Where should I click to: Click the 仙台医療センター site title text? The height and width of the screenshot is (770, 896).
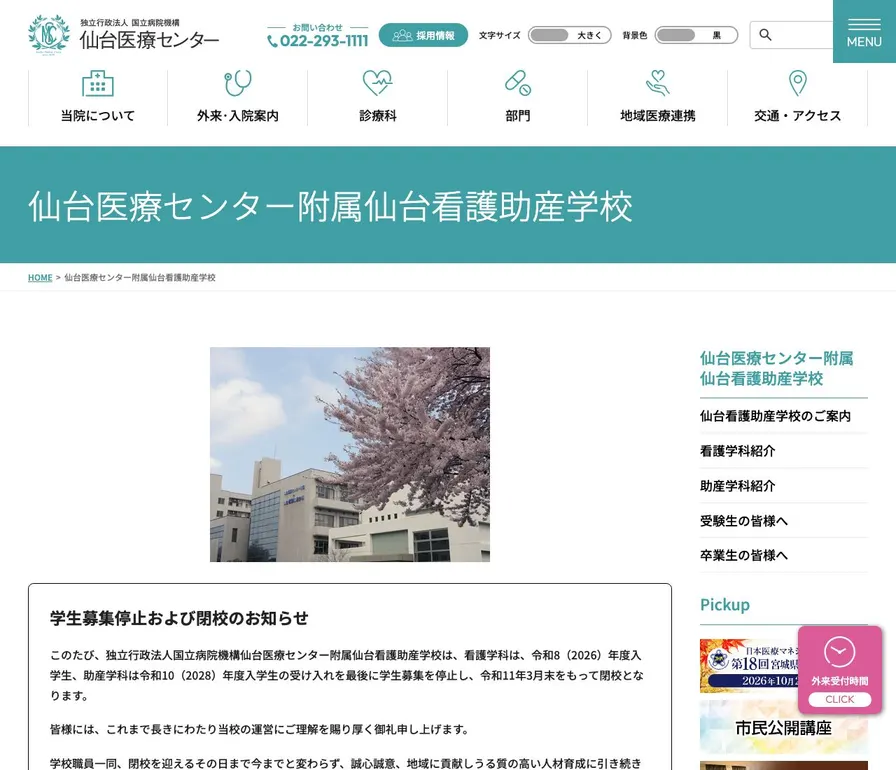pos(149,40)
